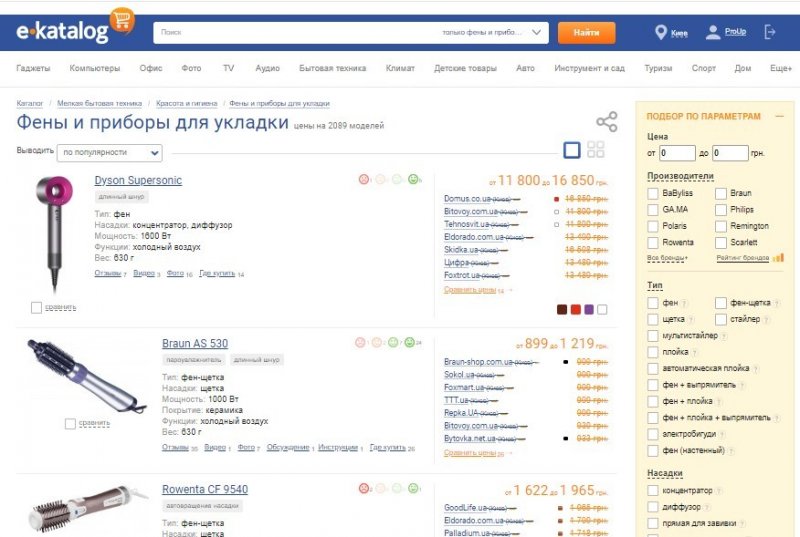This screenshot has height=537, width=800.
Task: Tick the compare checkbox for Braun AS 530
Action: click(x=70, y=423)
